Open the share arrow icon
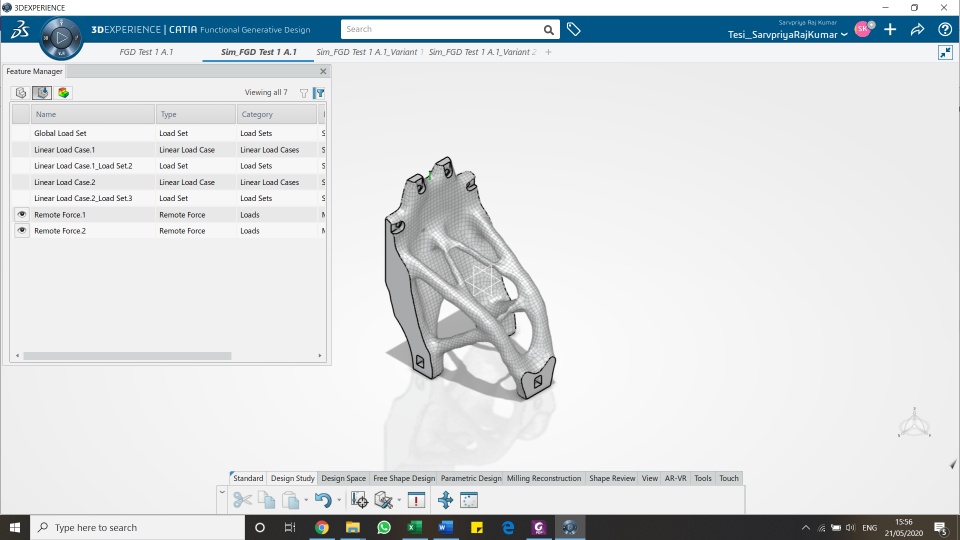The height and width of the screenshot is (540, 960). pyautogui.click(x=917, y=29)
